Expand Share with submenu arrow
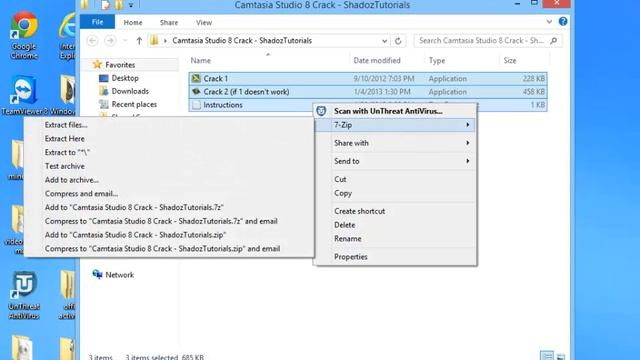Image resolution: width=640 pixels, height=360 pixels. tap(467, 143)
